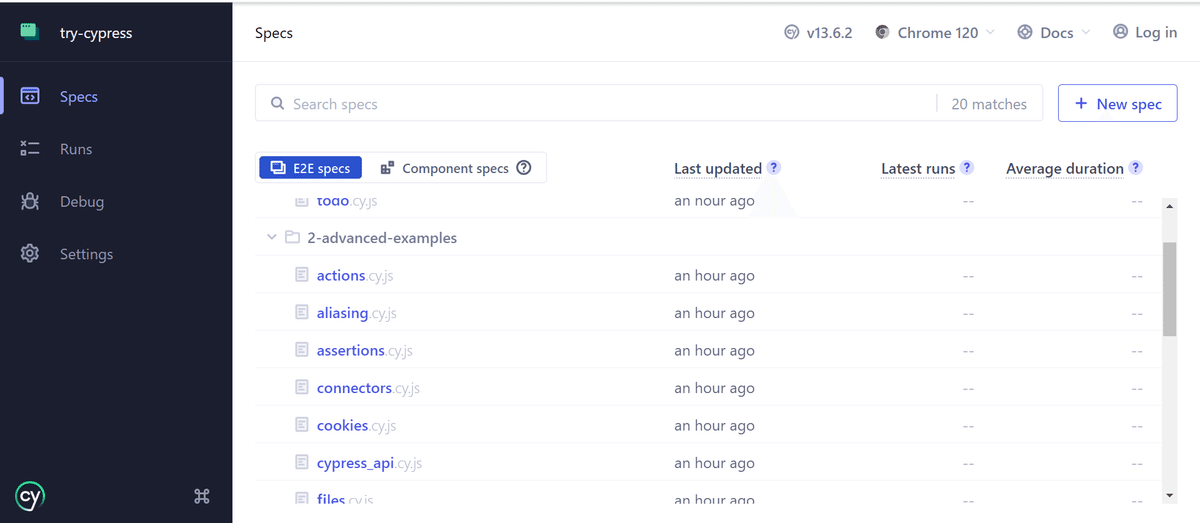Click the Search specs input field

tap(600, 104)
